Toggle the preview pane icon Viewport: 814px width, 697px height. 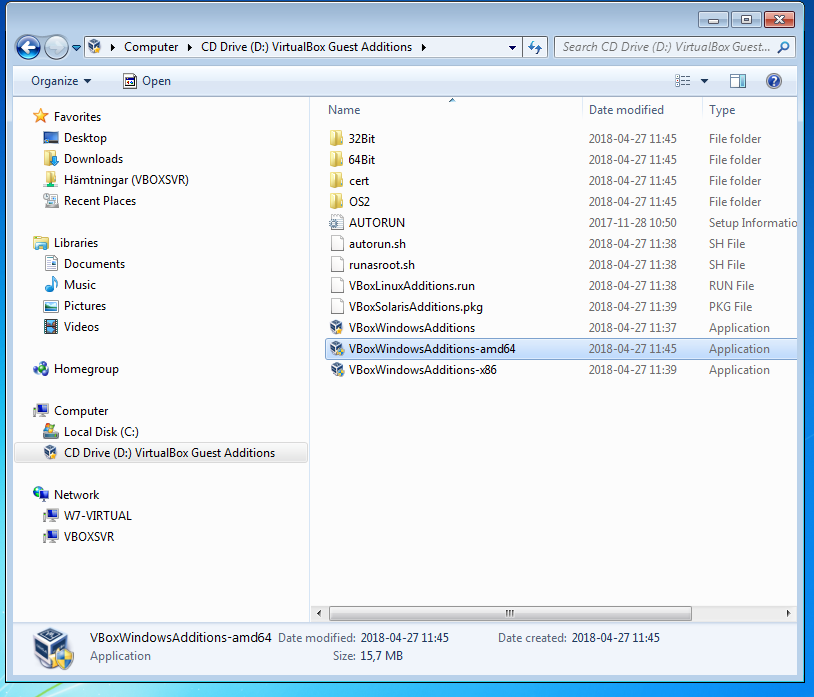click(738, 81)
